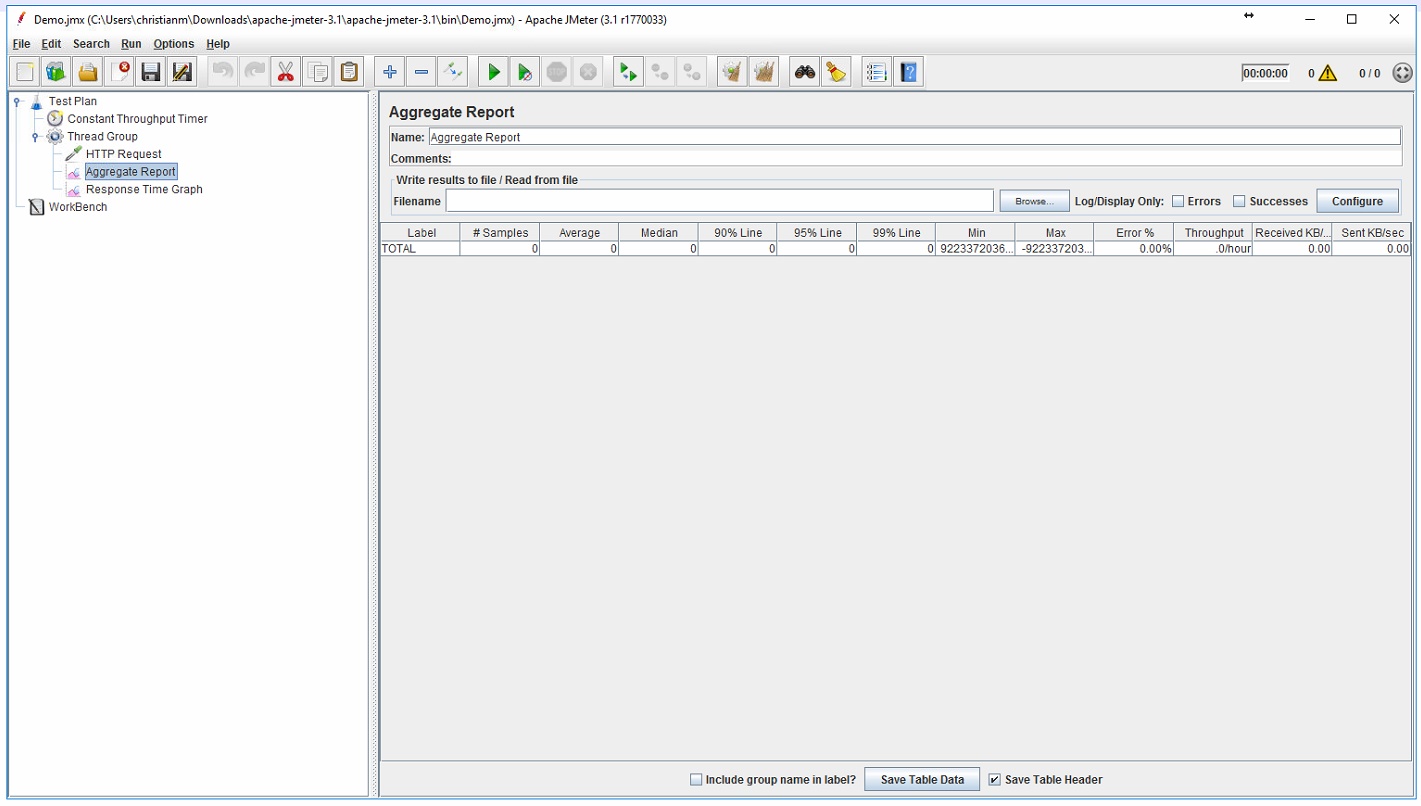The width and height of the screenshot is (1421, 806).
Task: Click the Filename input field
Action: click(719, 201)
